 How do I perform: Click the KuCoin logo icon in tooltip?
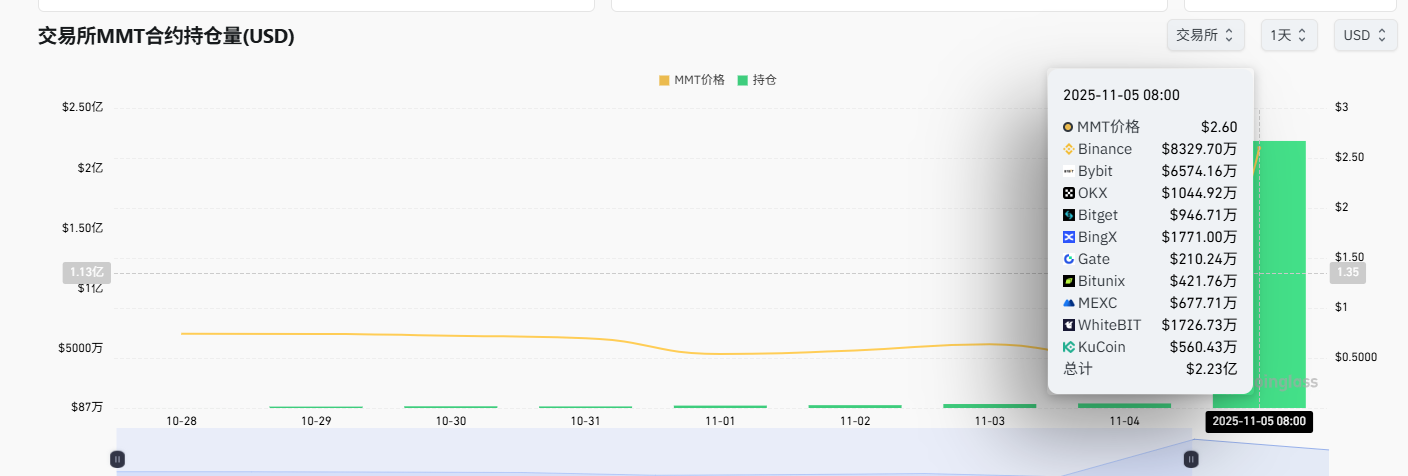coord(1068,347)
